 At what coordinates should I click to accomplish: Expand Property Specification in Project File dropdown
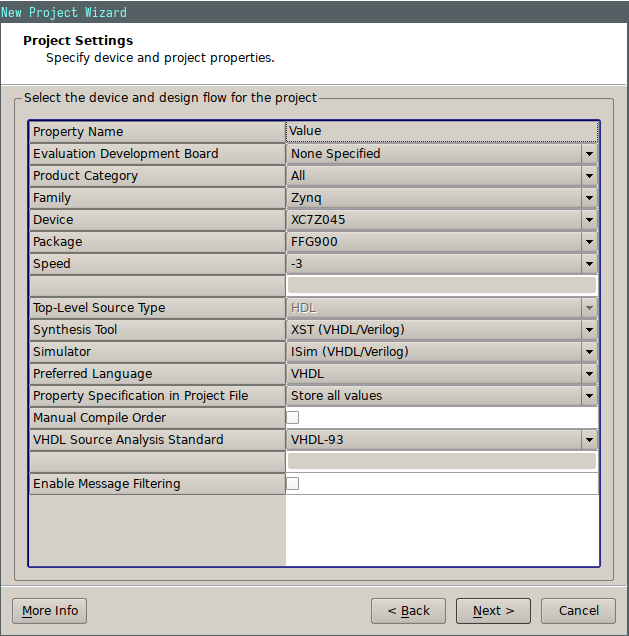[x=442, y=396]
